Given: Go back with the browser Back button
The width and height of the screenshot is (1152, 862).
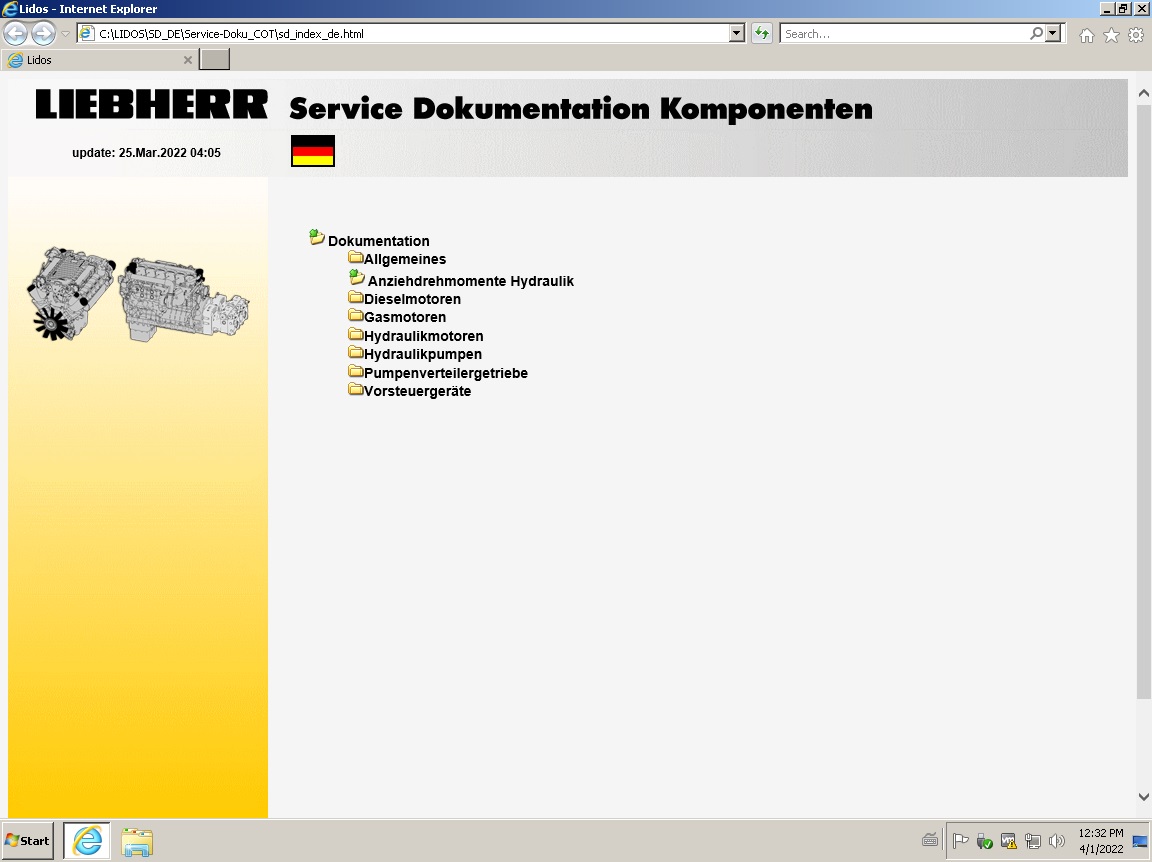Looking at the screenshot, I should tap(15, 34).
